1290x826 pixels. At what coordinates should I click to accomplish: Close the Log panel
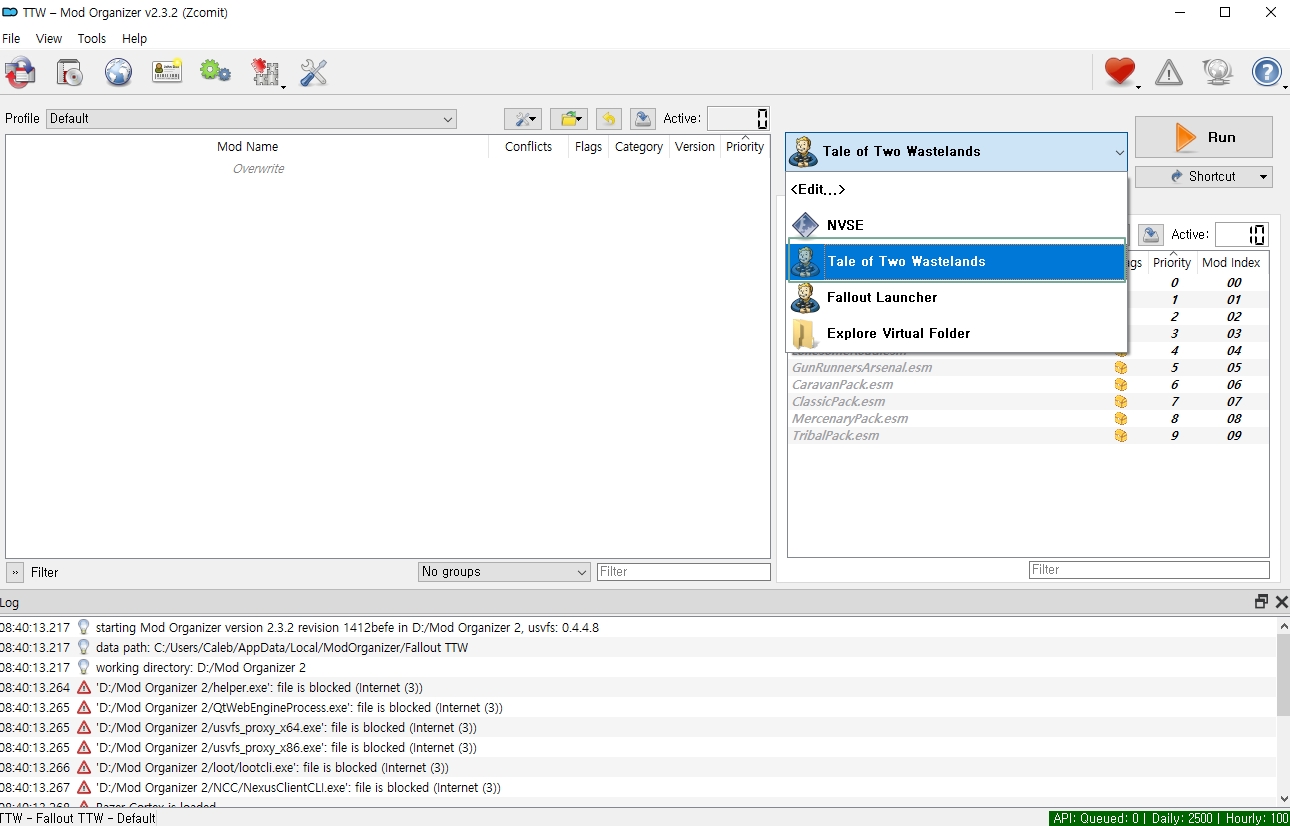click(x=1281, y=602)
